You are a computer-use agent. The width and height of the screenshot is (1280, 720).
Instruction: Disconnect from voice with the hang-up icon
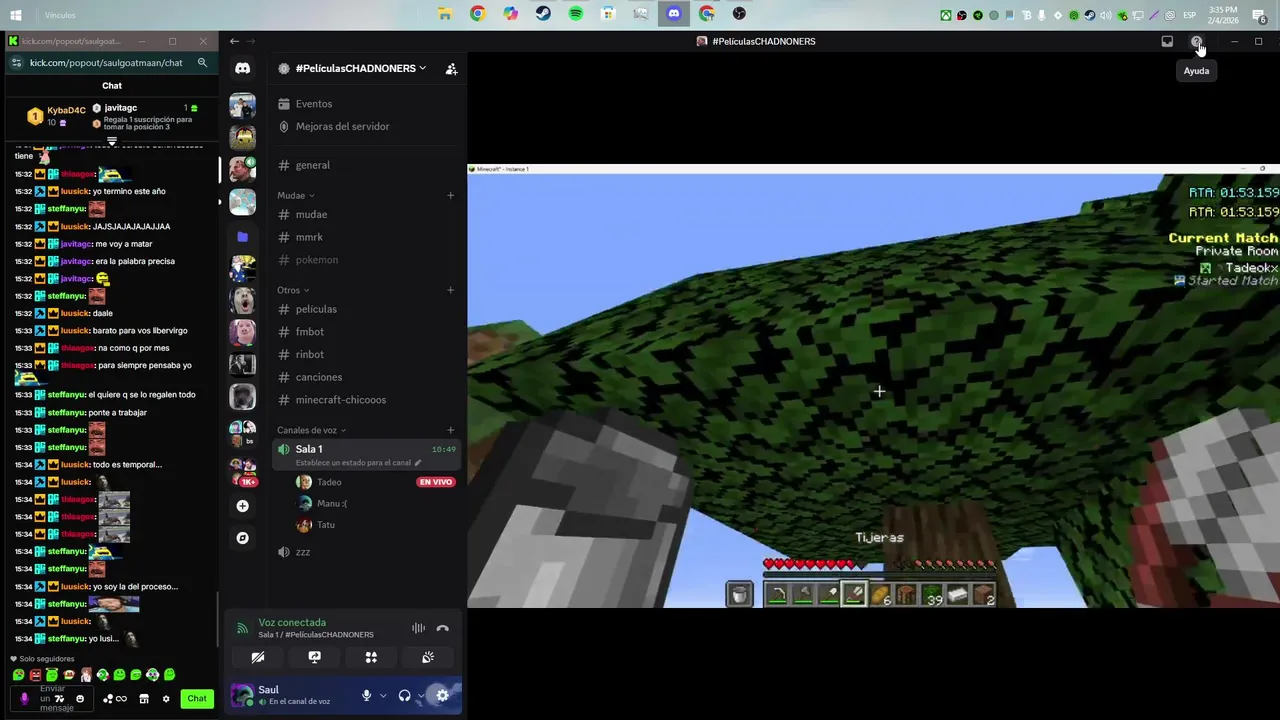pyautogui.click(x=442, y=628)
